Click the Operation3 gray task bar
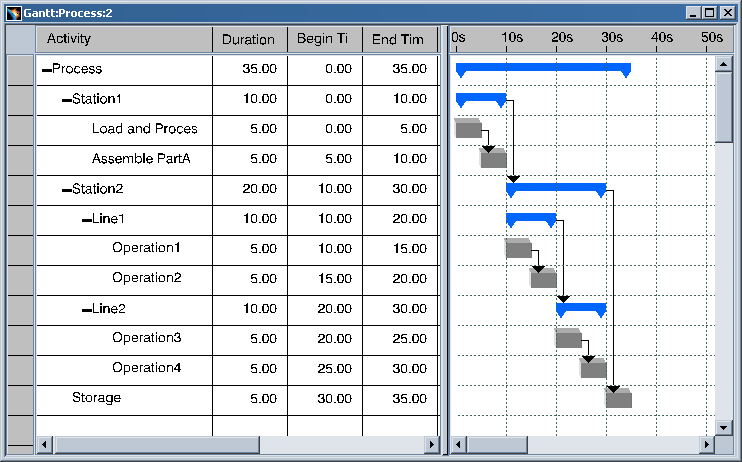Image resolution: width=742 pixels, height=462 pixels. pos(568,339)
